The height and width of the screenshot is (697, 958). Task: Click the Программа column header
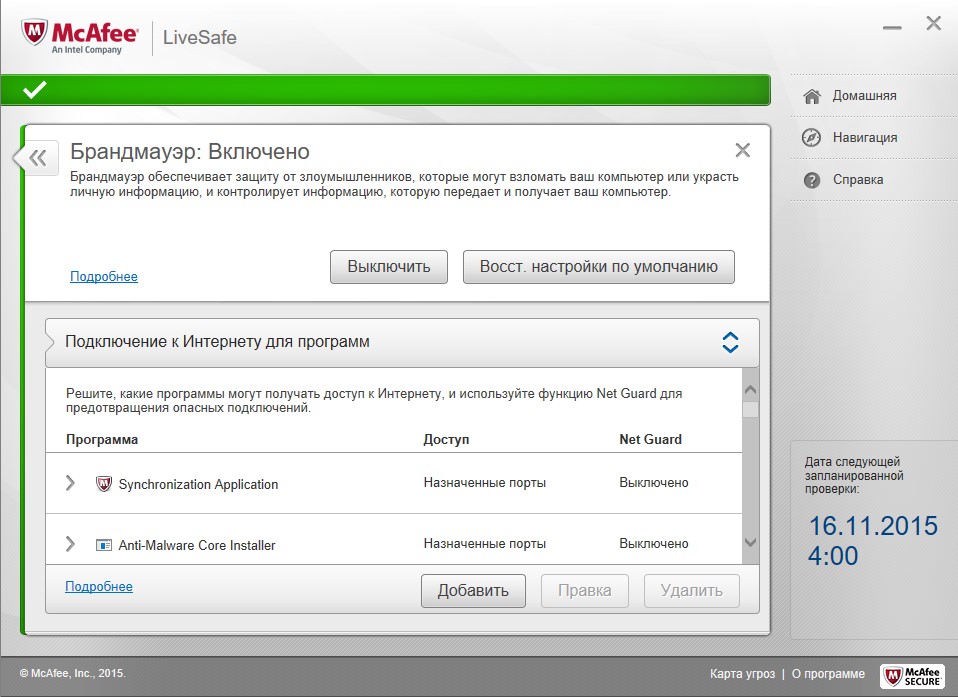click(x=102, y=439)
